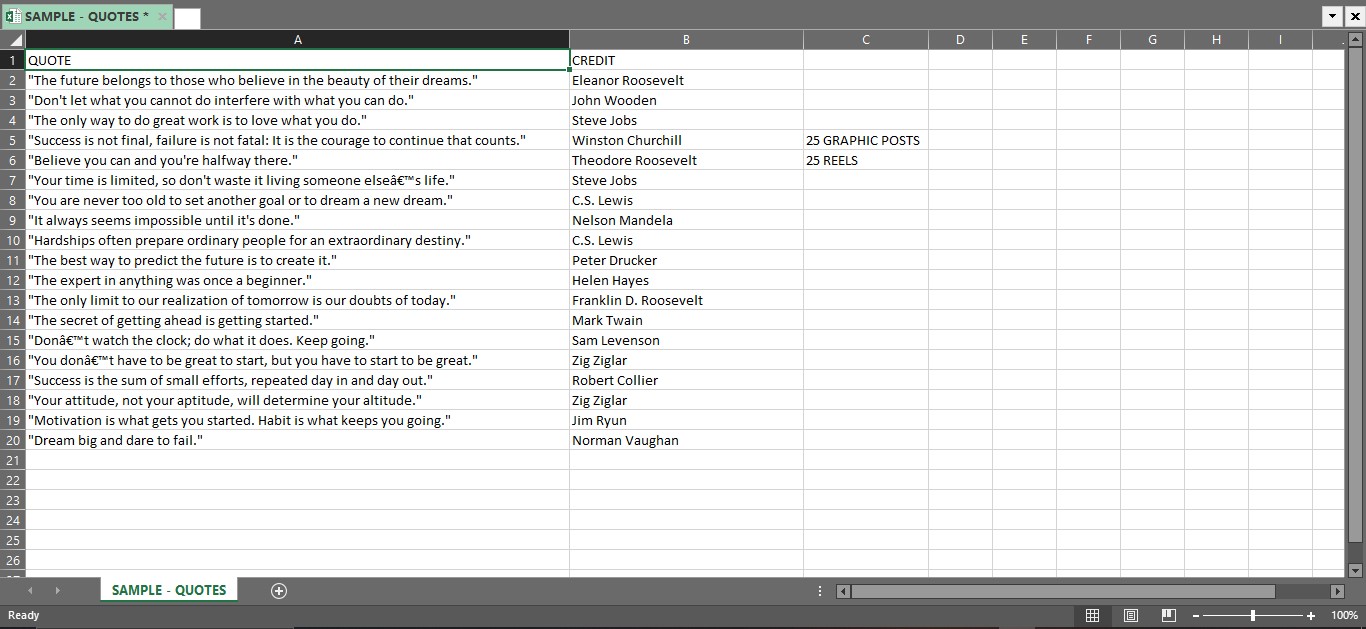The height and width of the screenshot is (629, 1366).
Task: Click vertical scrollbar down arrow
Action: coord(1356,570)
